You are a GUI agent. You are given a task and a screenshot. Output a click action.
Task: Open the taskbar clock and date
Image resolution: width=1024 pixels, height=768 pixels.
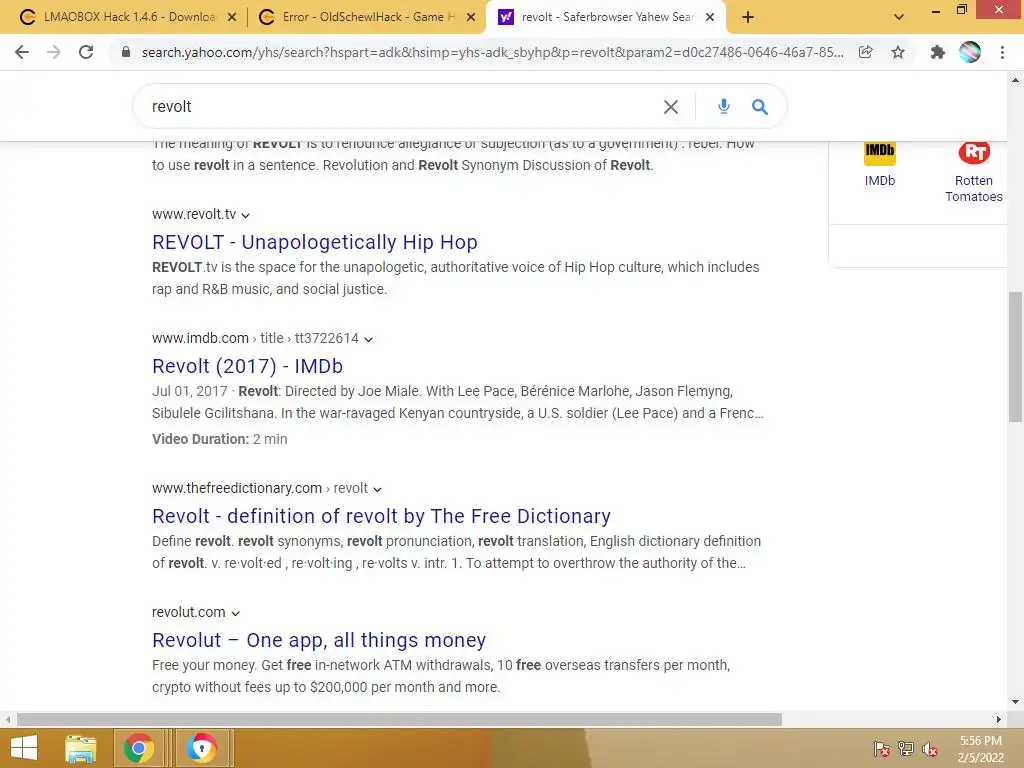pyautogui.click(x=980, y=749)
